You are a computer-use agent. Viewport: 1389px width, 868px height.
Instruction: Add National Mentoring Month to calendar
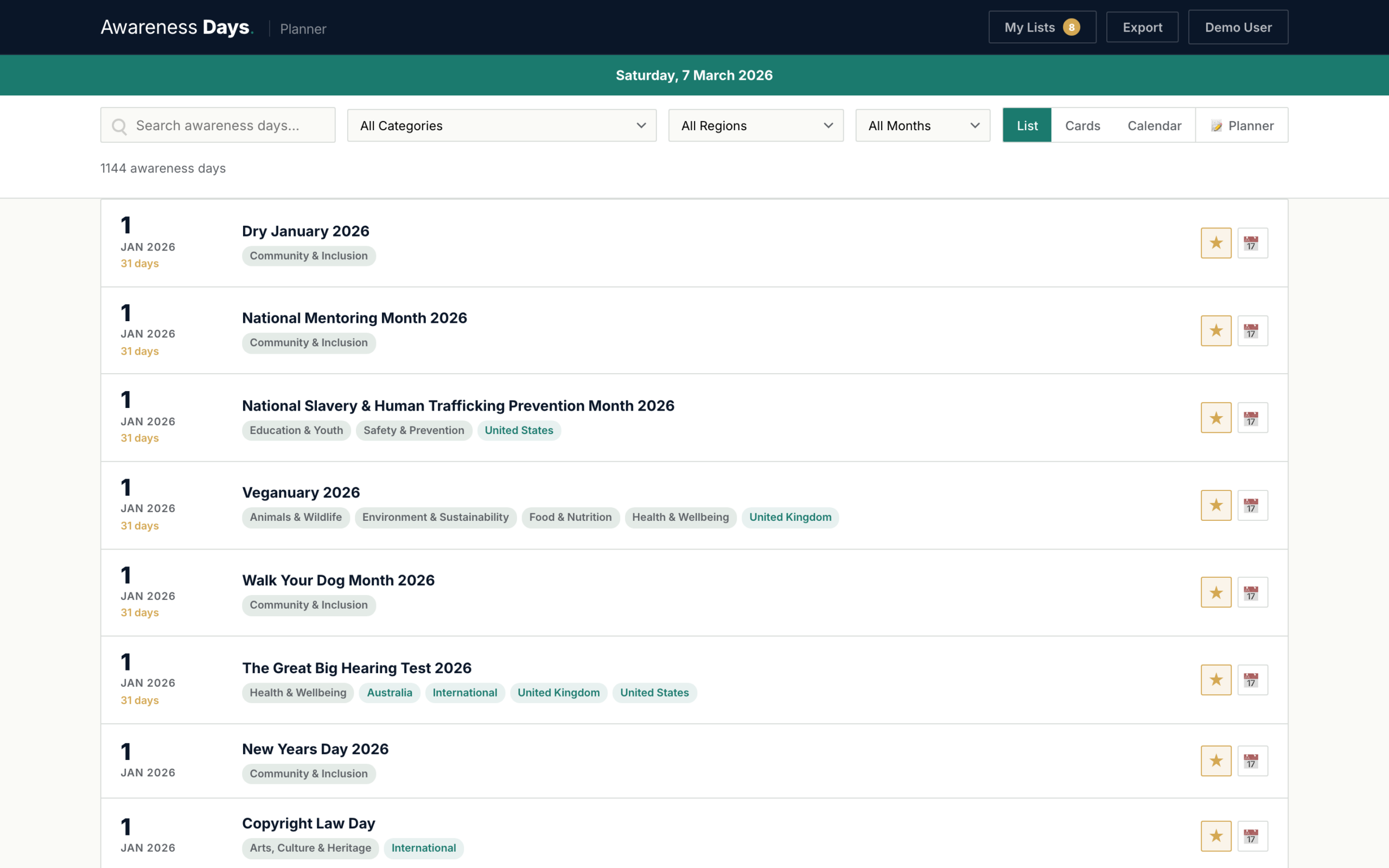point(1252,331)
